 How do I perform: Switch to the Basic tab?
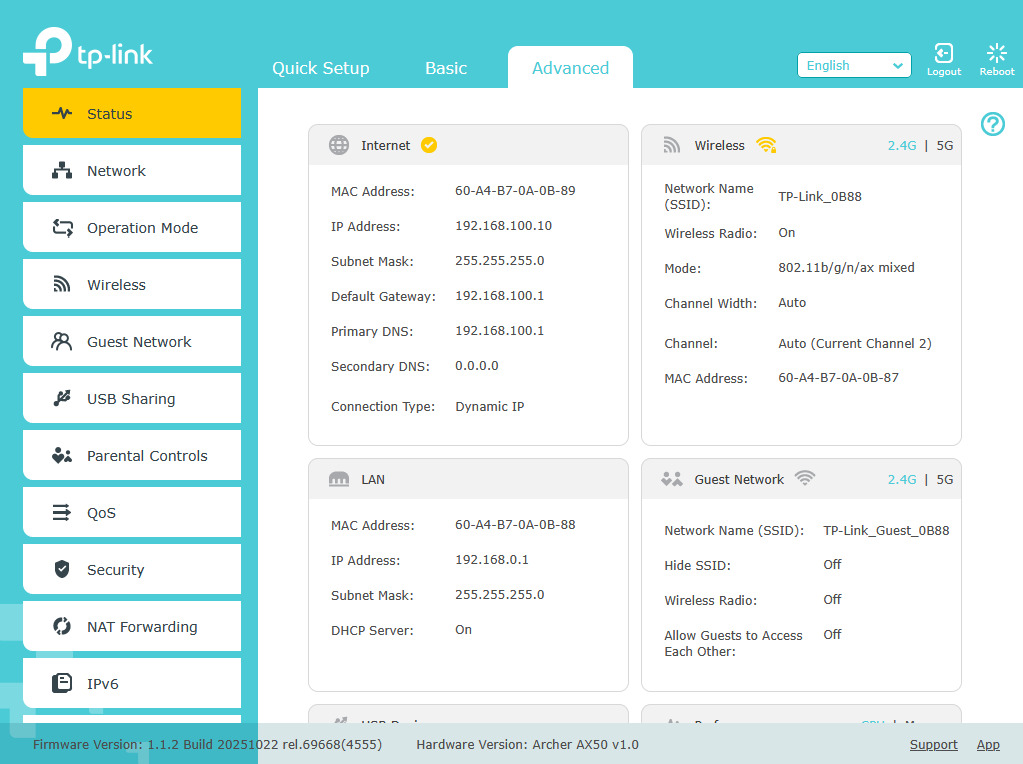click(x=446, y=68)
